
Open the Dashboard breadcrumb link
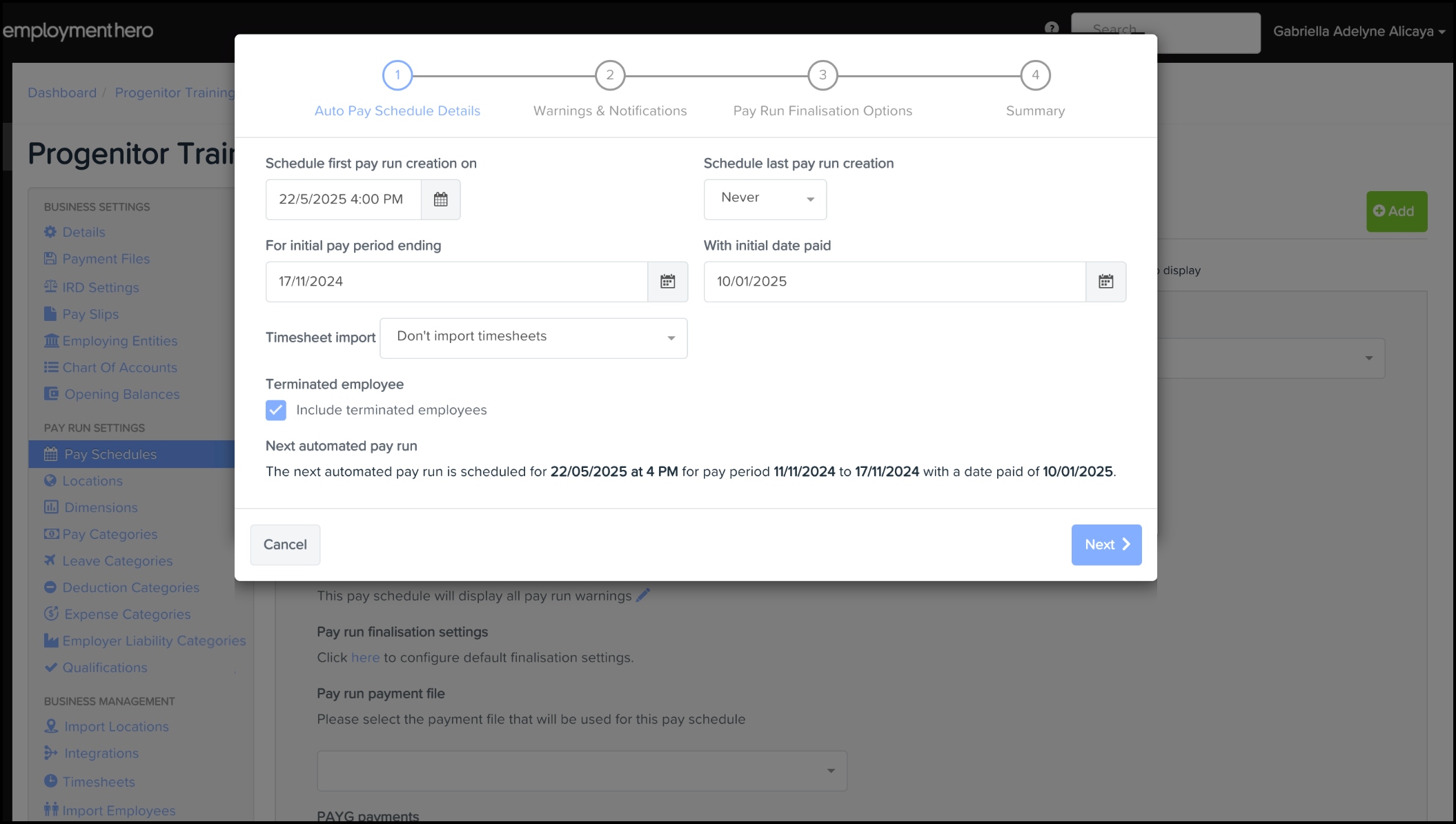pyautogui.click(x=62, y=92)
